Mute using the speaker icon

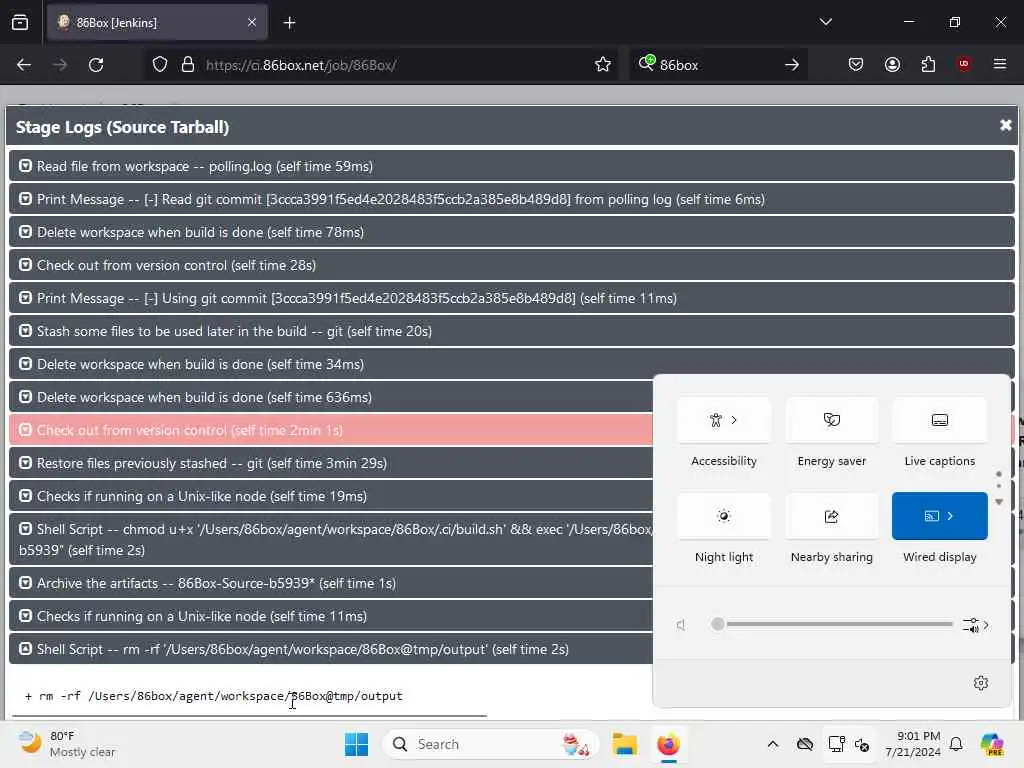point(681,625)
